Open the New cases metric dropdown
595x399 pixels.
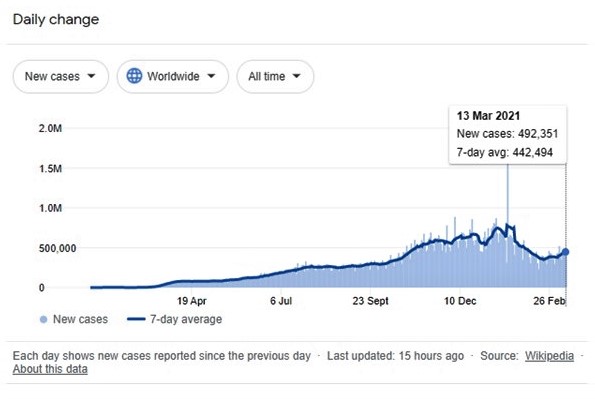pos(61,76)
